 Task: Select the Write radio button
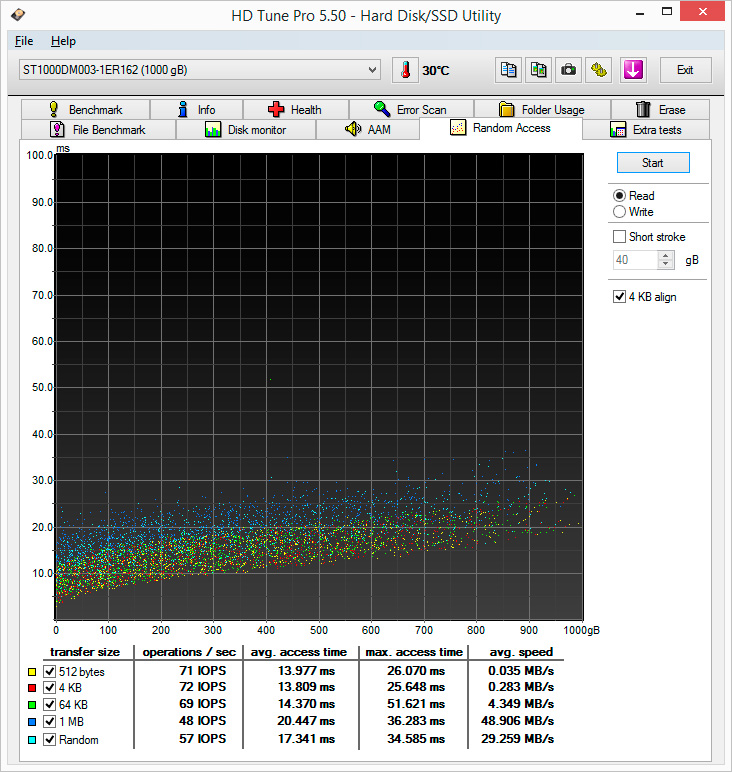point(620,212)
